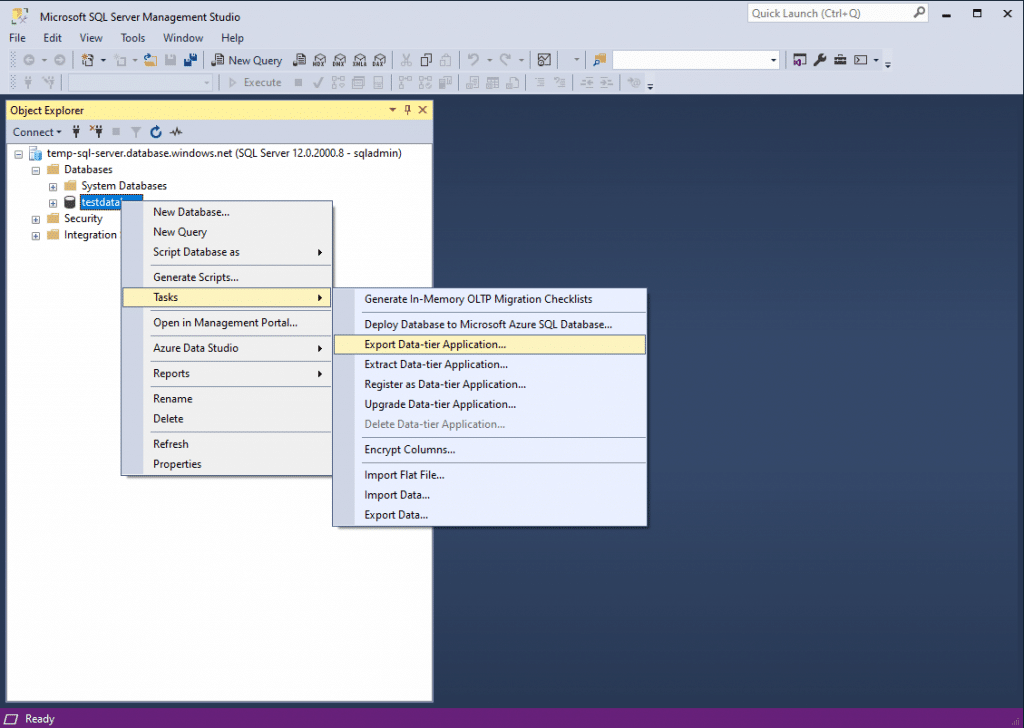Collapse the temp-sql-server node
Image resolution: width=1024 pixels, height=728 pixels.
pyautogui.click(x=18, y=154)
